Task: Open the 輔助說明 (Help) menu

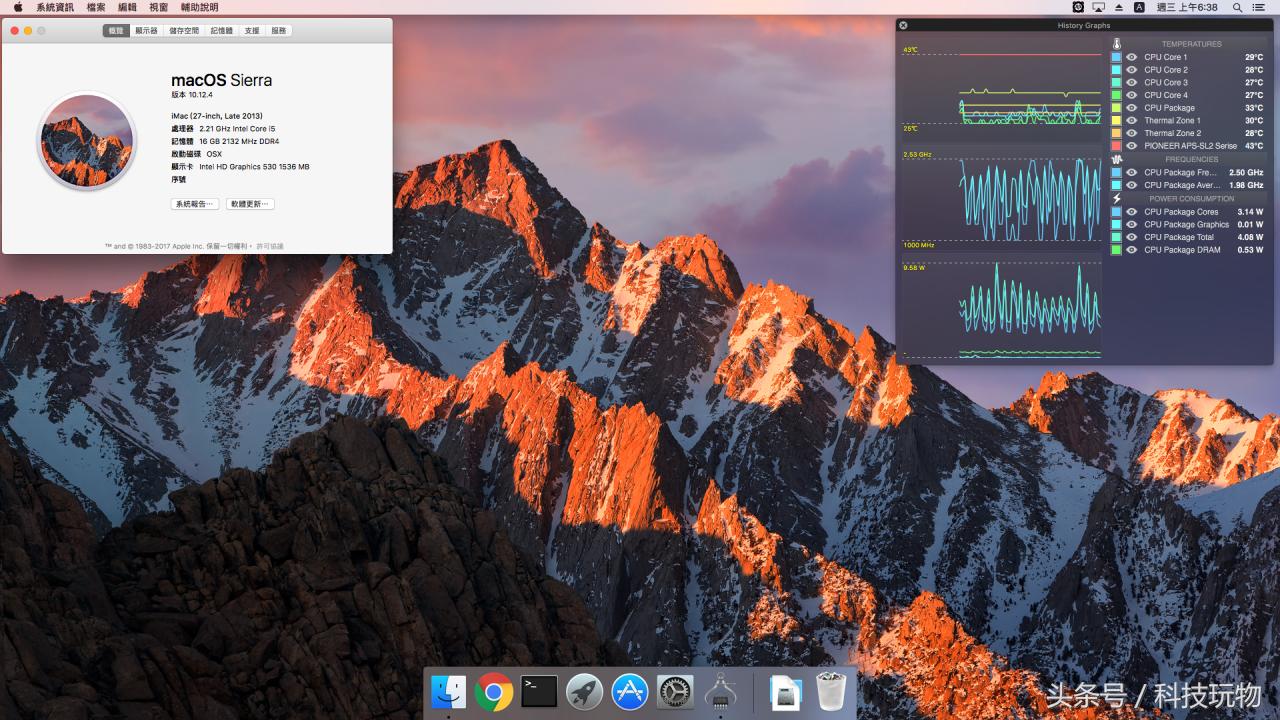Action: click(x=199, y=7)
